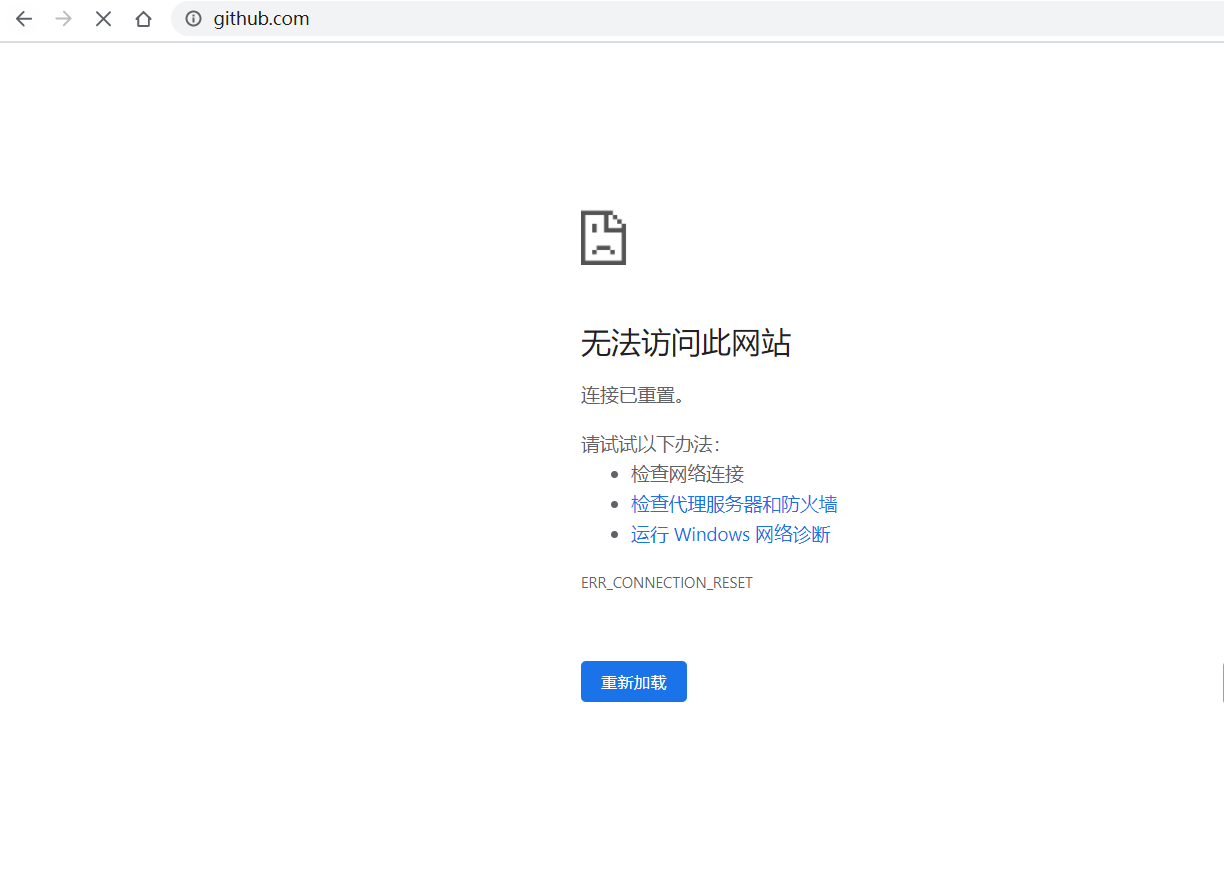Focus the github.com address bar

(697, 19)
